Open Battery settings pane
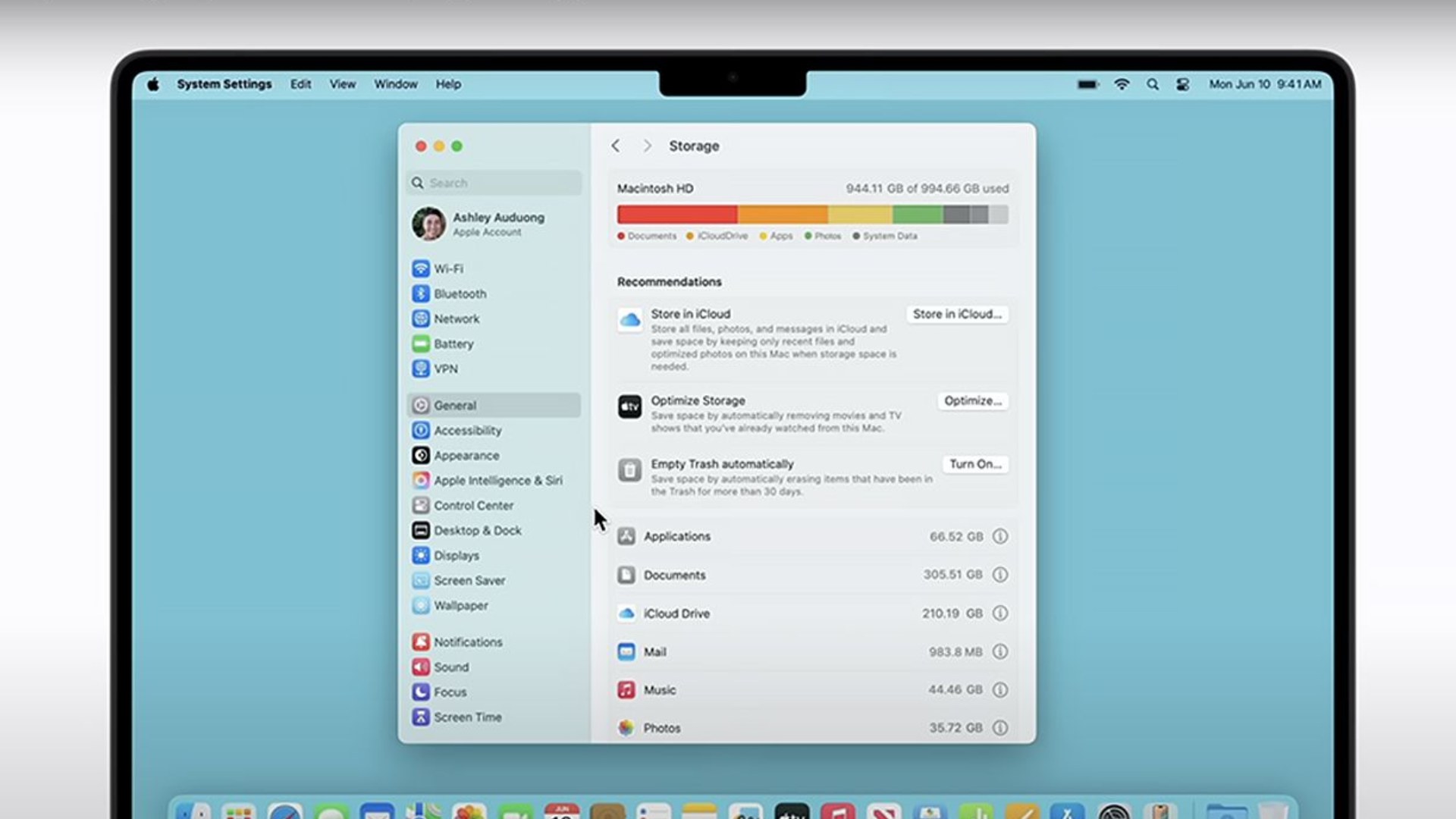The width and height of the screenshot is (1456, 819). pyautogui.click(x=494, y=344)
